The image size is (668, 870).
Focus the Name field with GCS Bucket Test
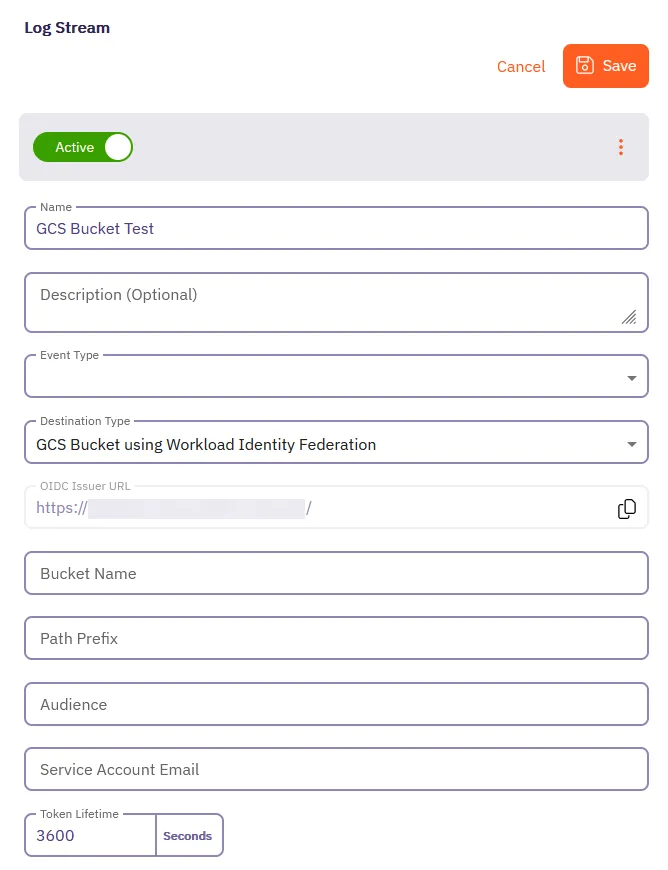(336, 228)
